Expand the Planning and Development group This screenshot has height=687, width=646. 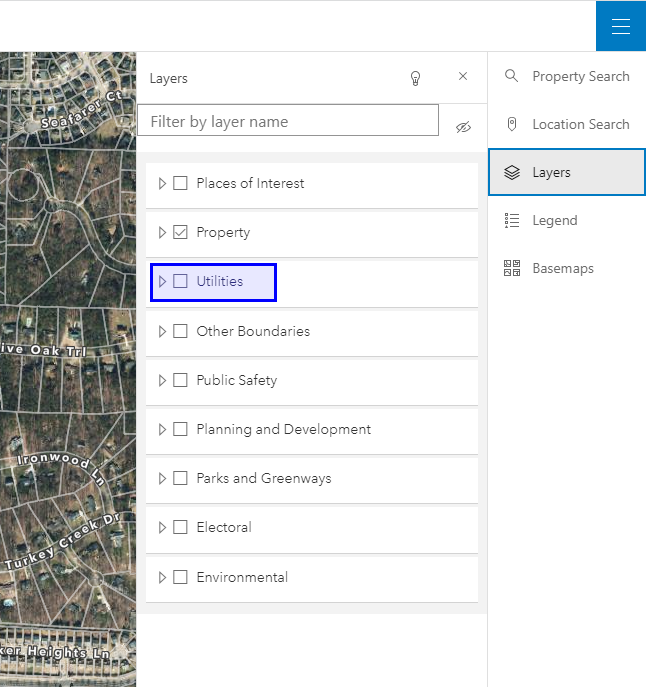point(162,429)
